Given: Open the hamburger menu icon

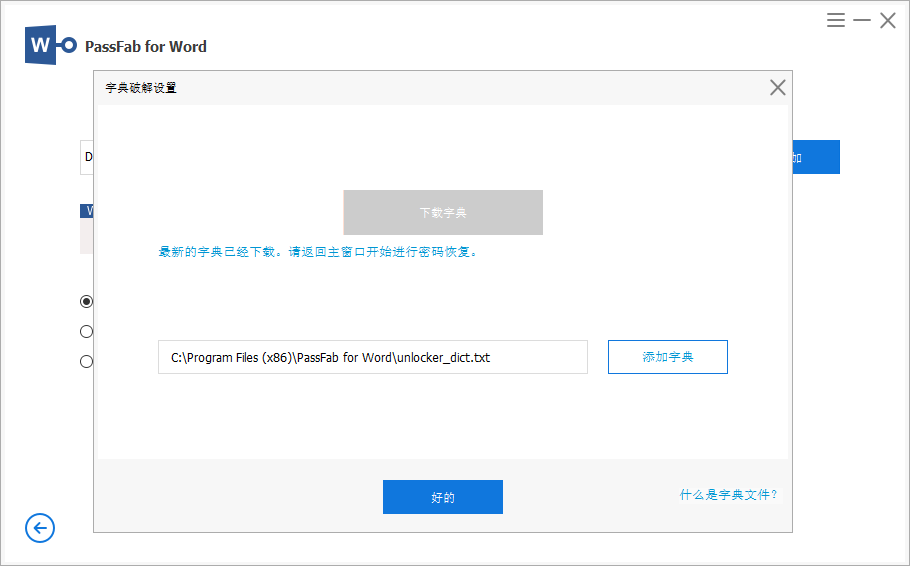Looking at the screenshot, I should [x=836, y=20].
